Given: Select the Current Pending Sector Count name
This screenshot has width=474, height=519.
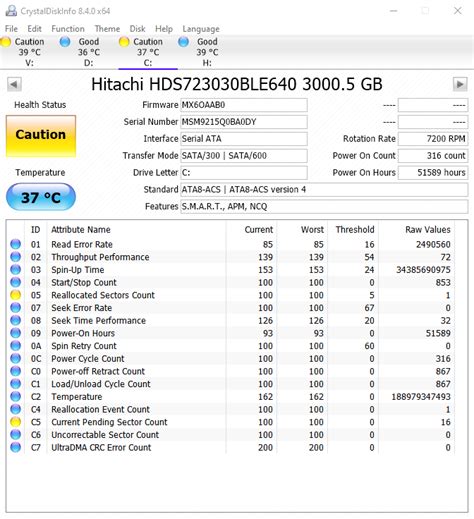Looking at the screenshot, I should coord(109,422).
